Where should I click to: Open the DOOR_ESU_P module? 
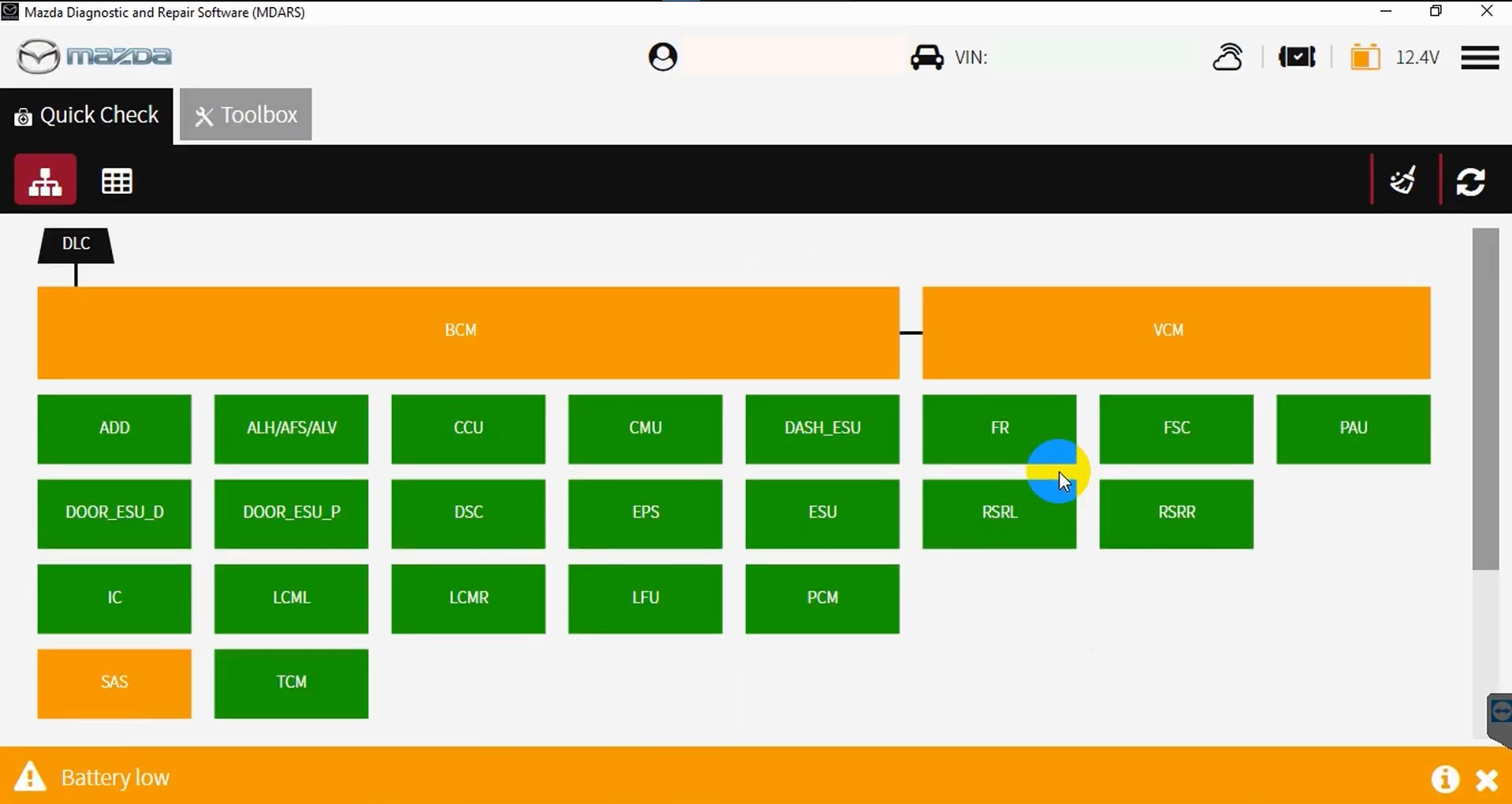click(x=291, y=514)
